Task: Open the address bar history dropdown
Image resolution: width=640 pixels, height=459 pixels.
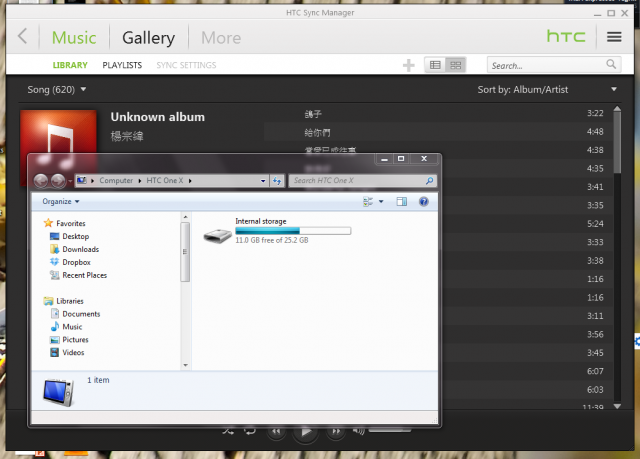Action: pos(263,181)
